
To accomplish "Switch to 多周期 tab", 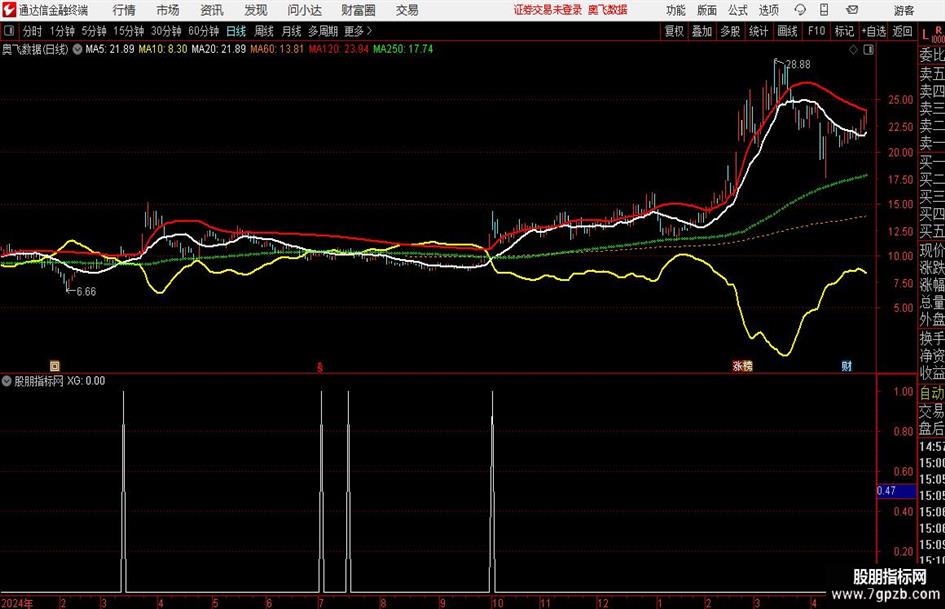I will pos(323,31).
